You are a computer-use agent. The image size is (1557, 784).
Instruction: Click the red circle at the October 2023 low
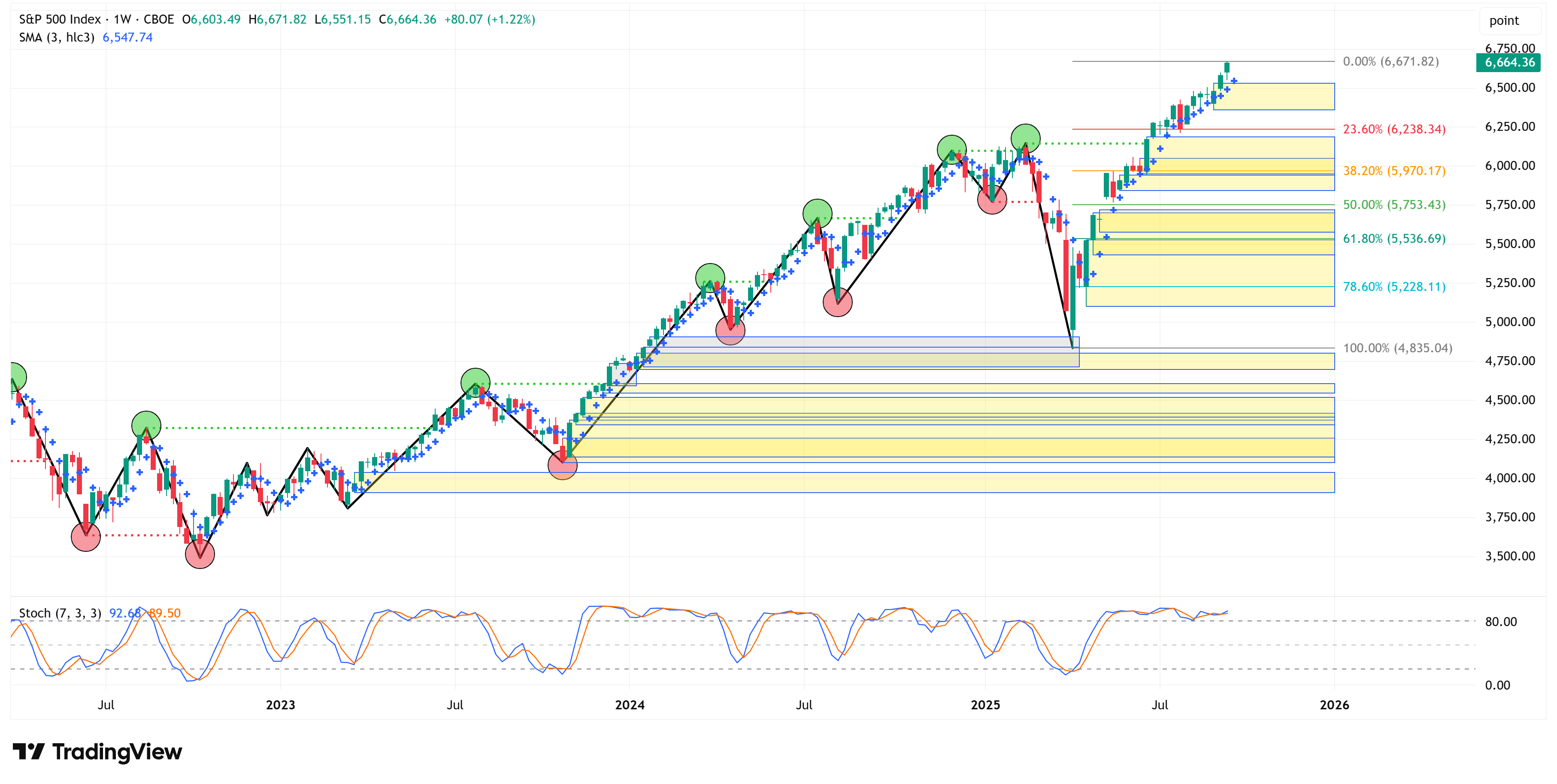[562, 465]
